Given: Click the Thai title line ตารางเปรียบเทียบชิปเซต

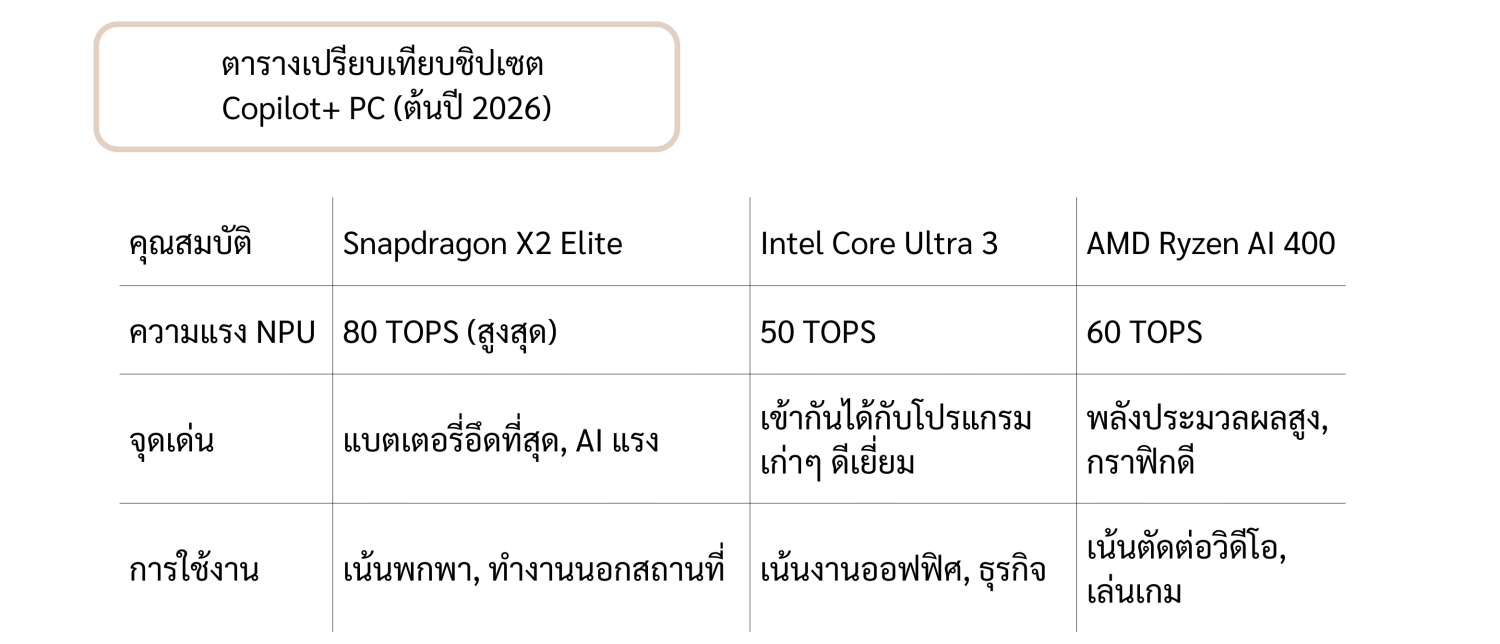Looking at the screenshot, I should (x=383, y=66).
